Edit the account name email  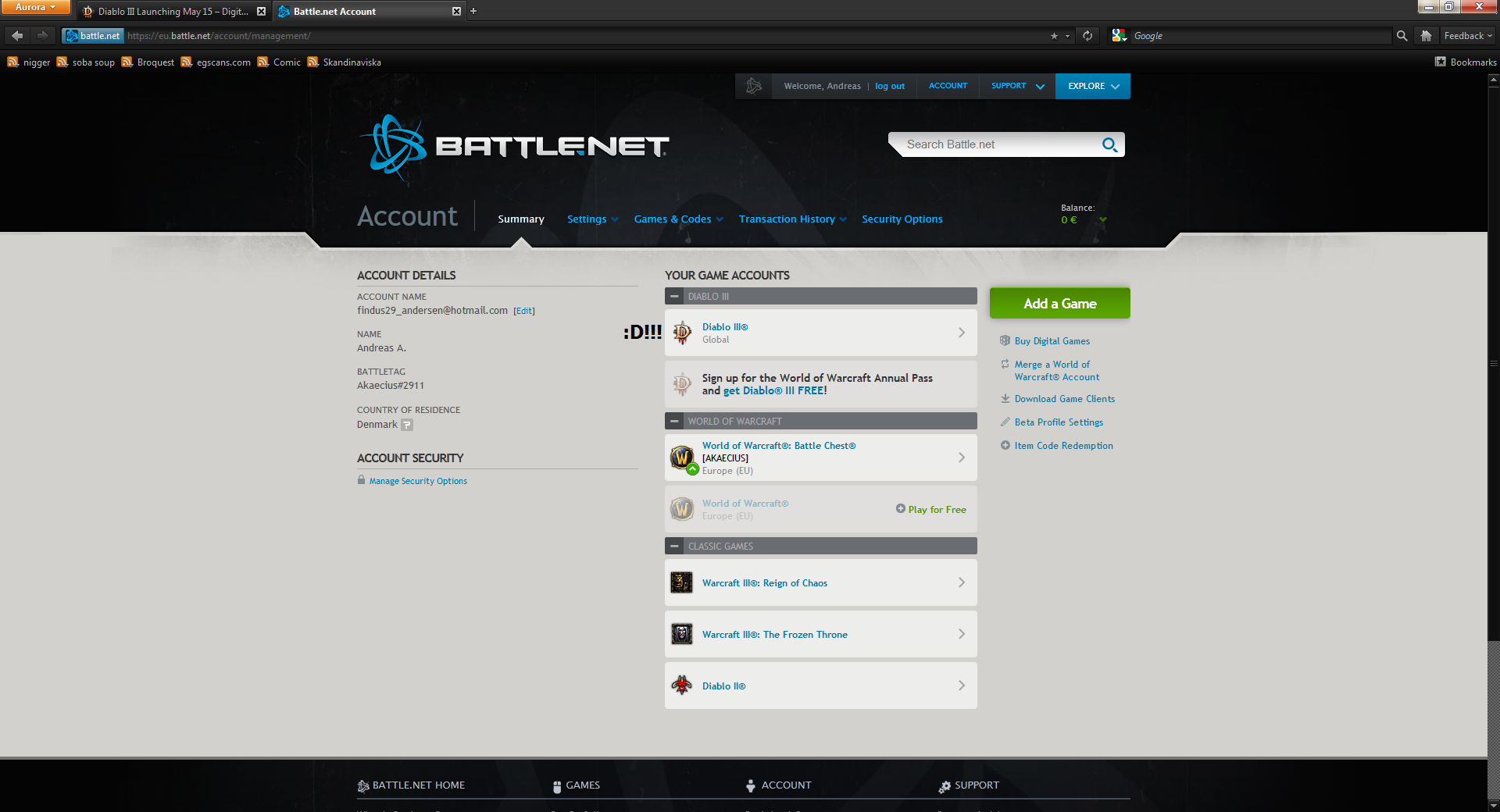click(x=524, y=311)
